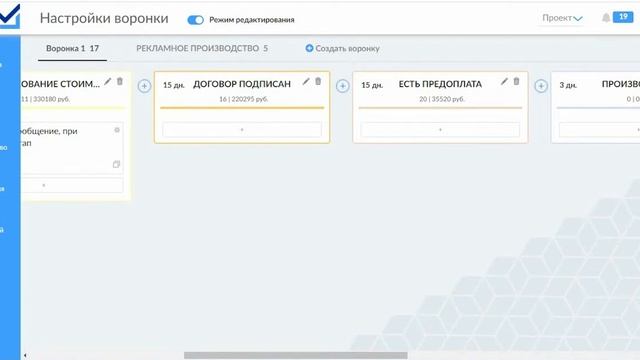Click the 3 дн. duration label
The image size is (640, 360).
[x=568, y=85]
